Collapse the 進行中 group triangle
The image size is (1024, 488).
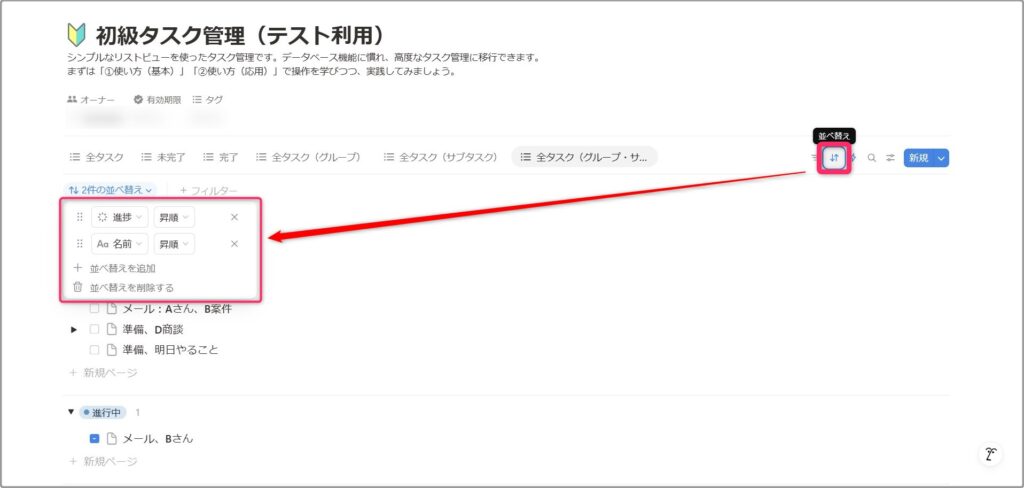71,412
